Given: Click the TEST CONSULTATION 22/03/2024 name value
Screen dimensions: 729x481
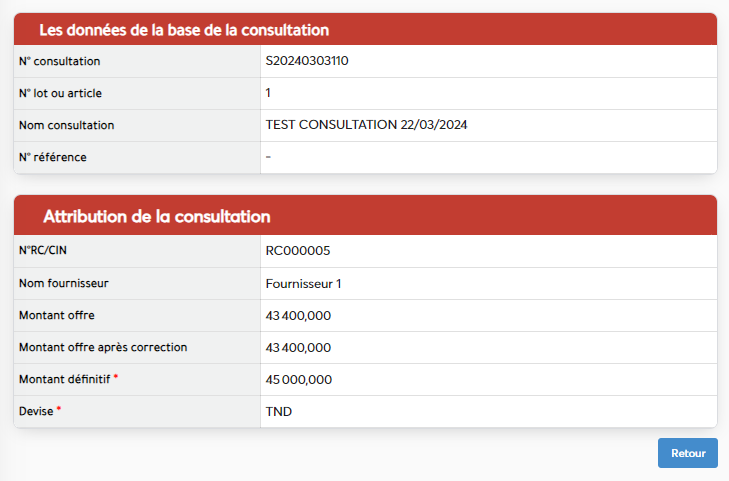Looking at the screenshot, I should tap(366, 125).
